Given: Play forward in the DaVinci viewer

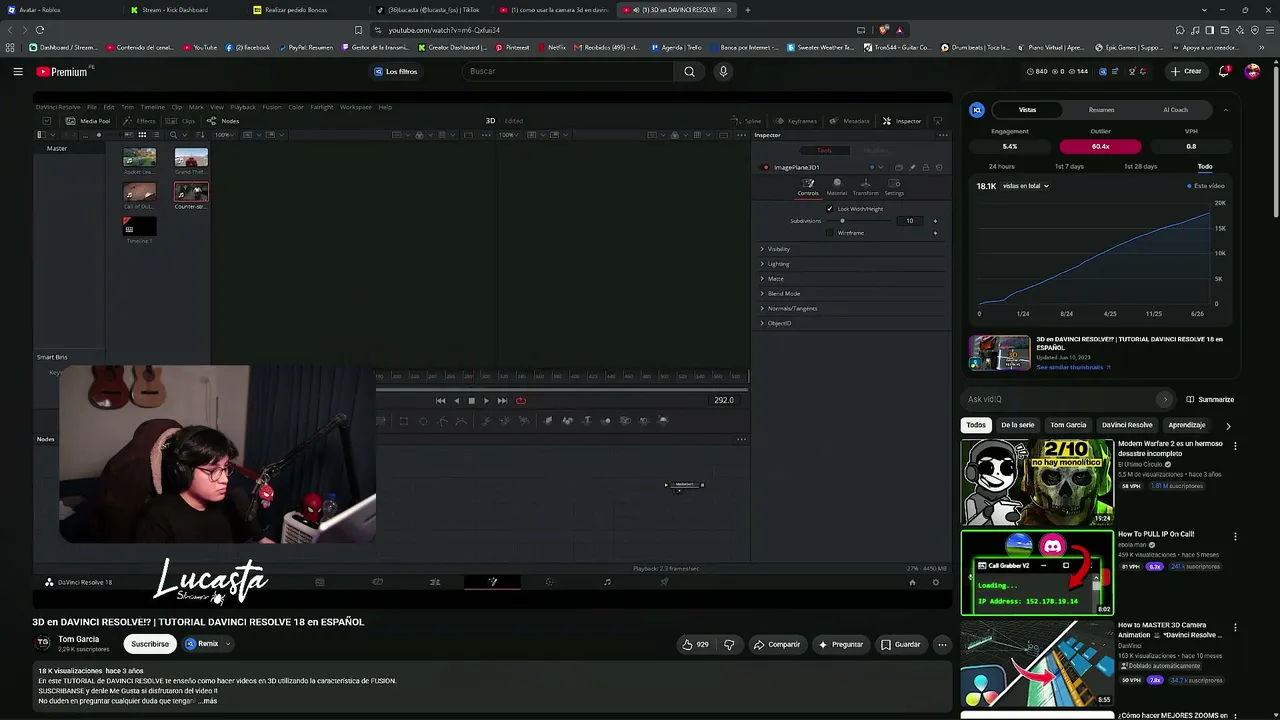Looking at the screenshot, I should coord(487,400).
